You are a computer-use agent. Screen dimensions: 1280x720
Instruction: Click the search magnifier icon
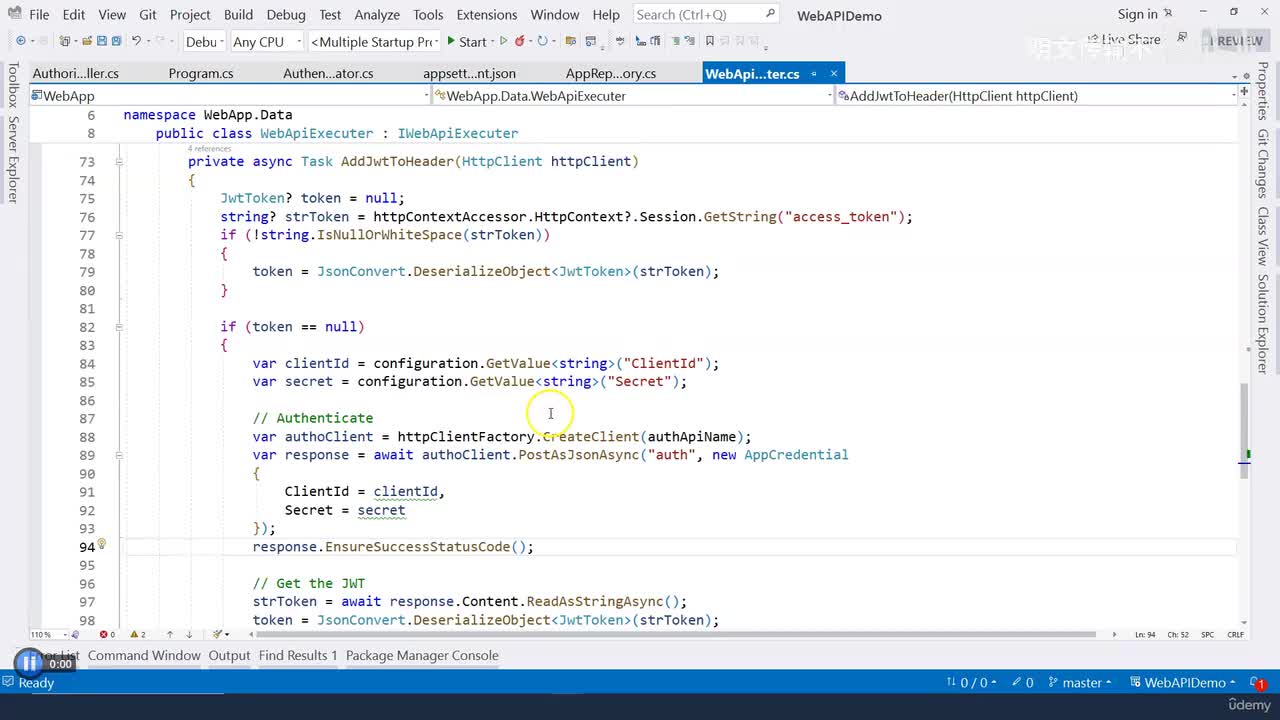[x=770, y=14]
